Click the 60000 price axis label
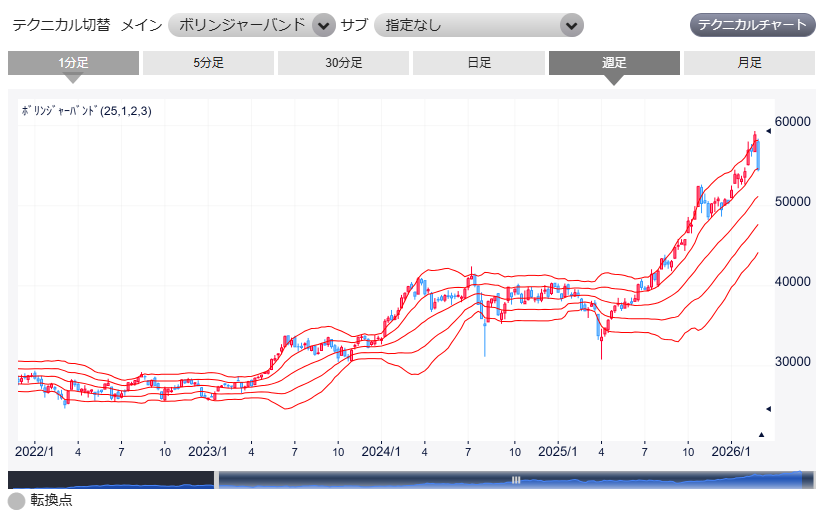 [792, 121]
